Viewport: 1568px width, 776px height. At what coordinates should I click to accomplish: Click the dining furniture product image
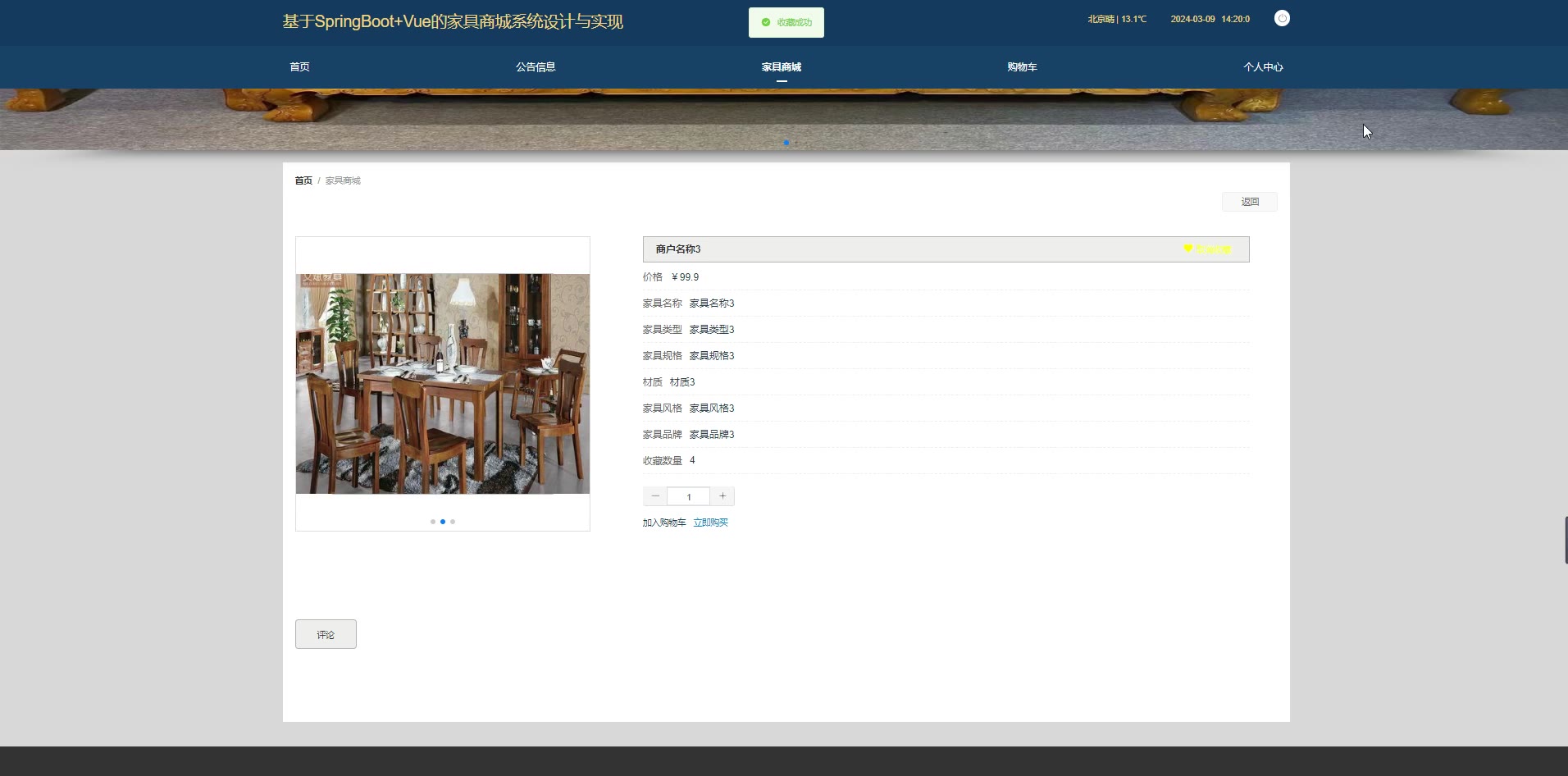click(x=443, y=384)
